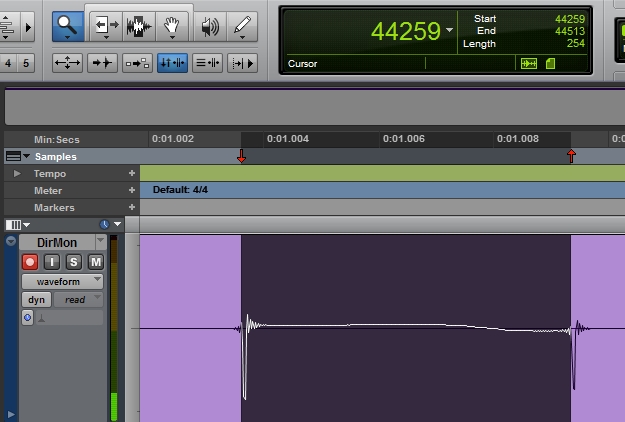Click the Start value field 44259
Image resolution: width=625 pixels, height=422 pixels.
pos(569,19)
